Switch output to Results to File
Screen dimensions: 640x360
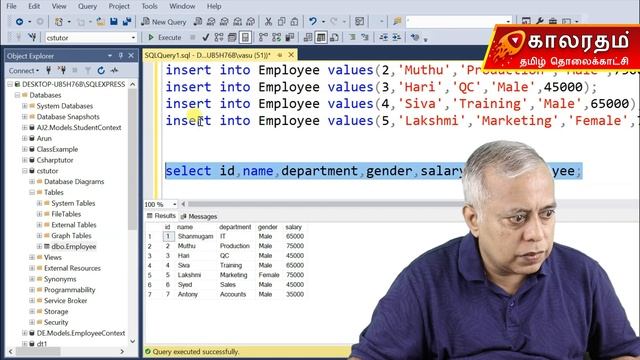(x=334, y=38)
